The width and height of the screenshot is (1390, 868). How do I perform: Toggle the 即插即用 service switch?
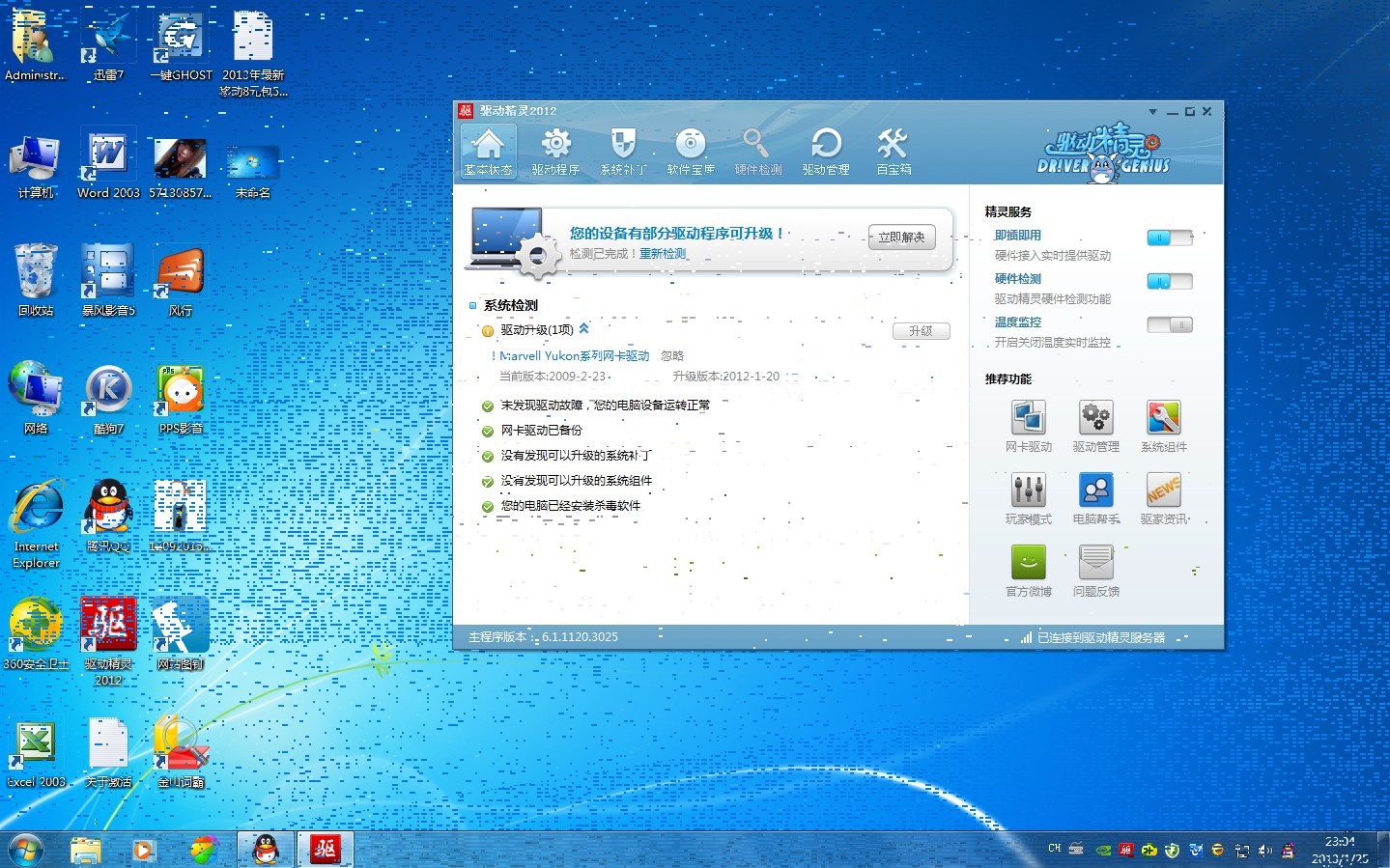1170,238
